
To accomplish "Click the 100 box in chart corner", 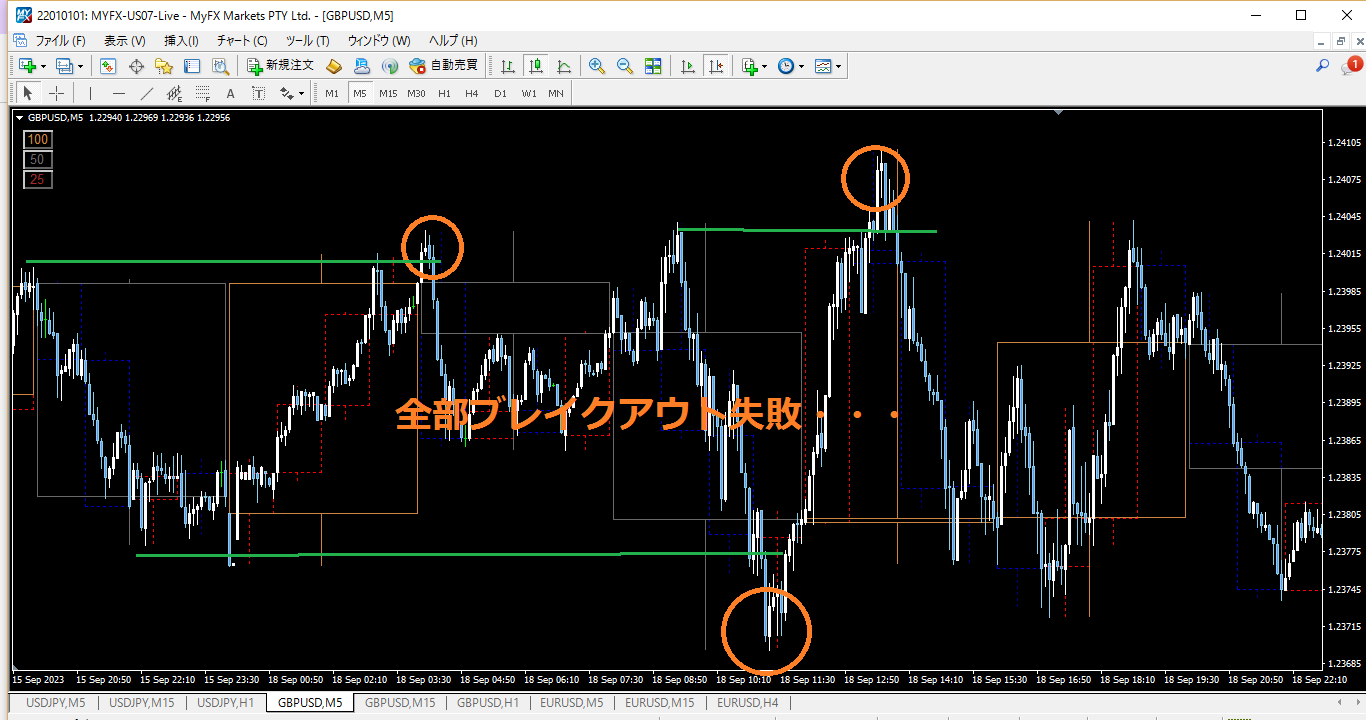I will coord(38,140).
